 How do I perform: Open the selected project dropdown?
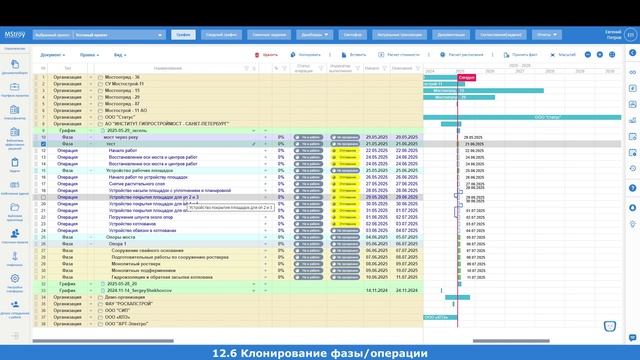pyautogui.click(x=99, y=35)
